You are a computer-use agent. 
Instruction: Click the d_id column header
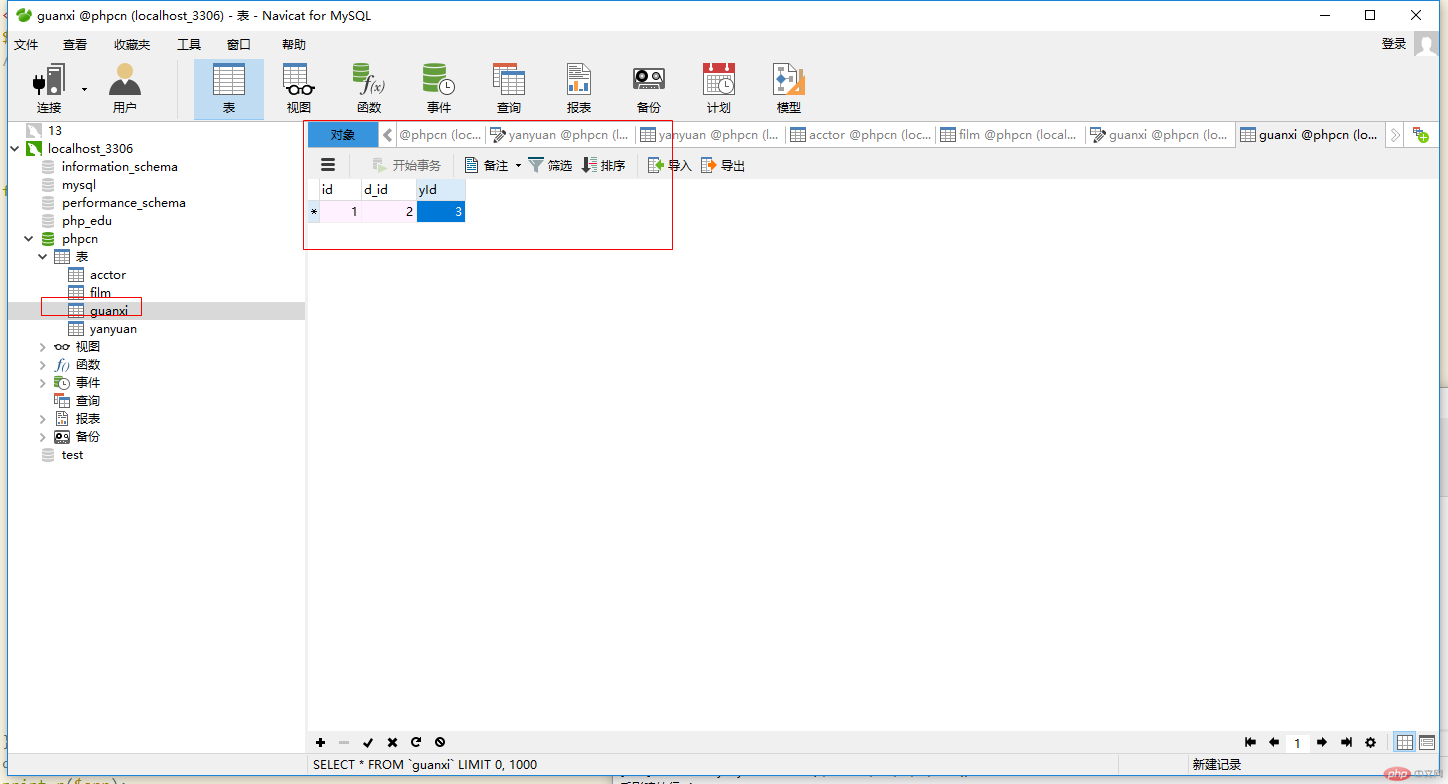pos(388,189)
